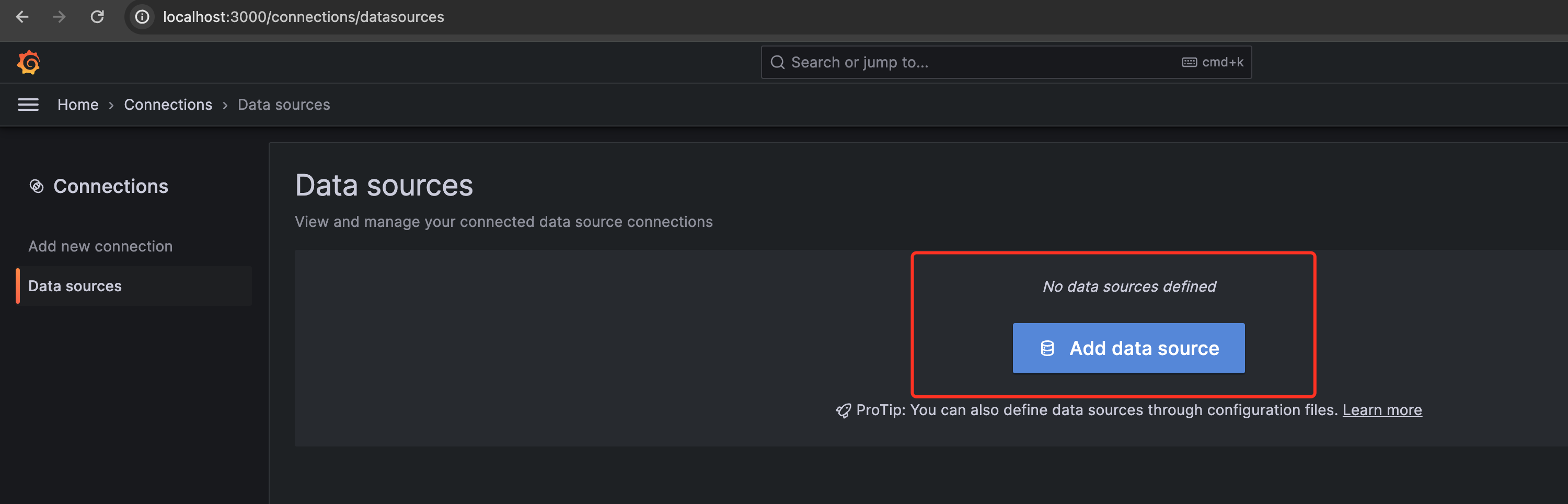Reload the page with refresh icon

pyautogui.click(x=97, y=16)
